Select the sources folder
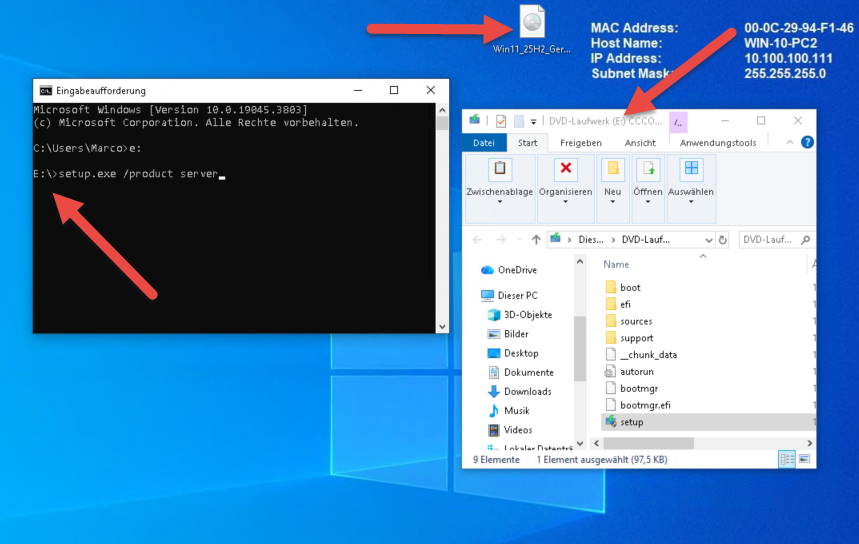859x544 pixels. [635, 321]
